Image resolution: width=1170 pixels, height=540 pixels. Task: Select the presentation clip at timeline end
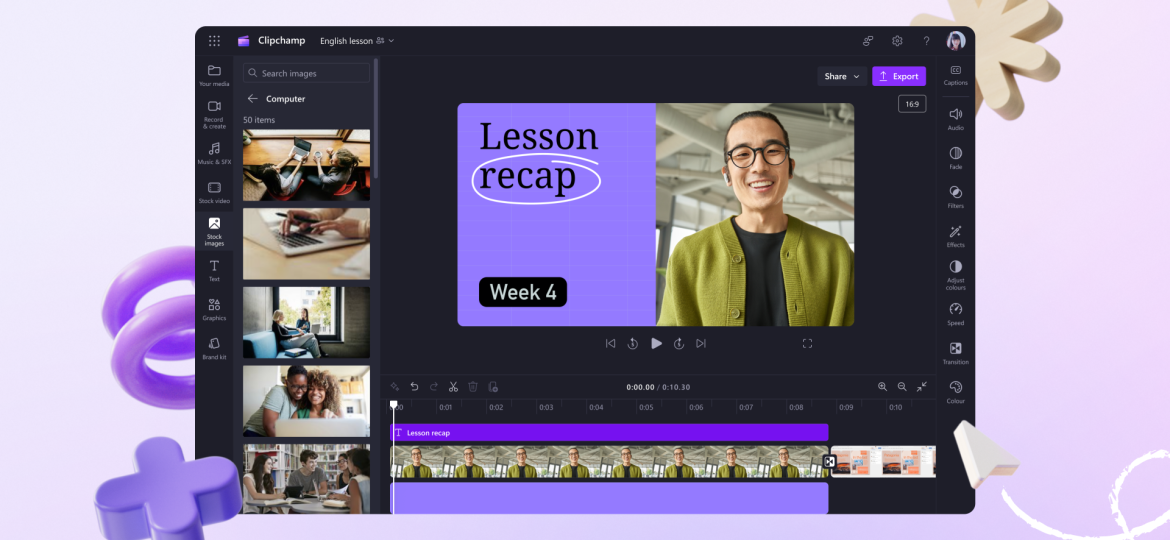(x=883, y=462)
